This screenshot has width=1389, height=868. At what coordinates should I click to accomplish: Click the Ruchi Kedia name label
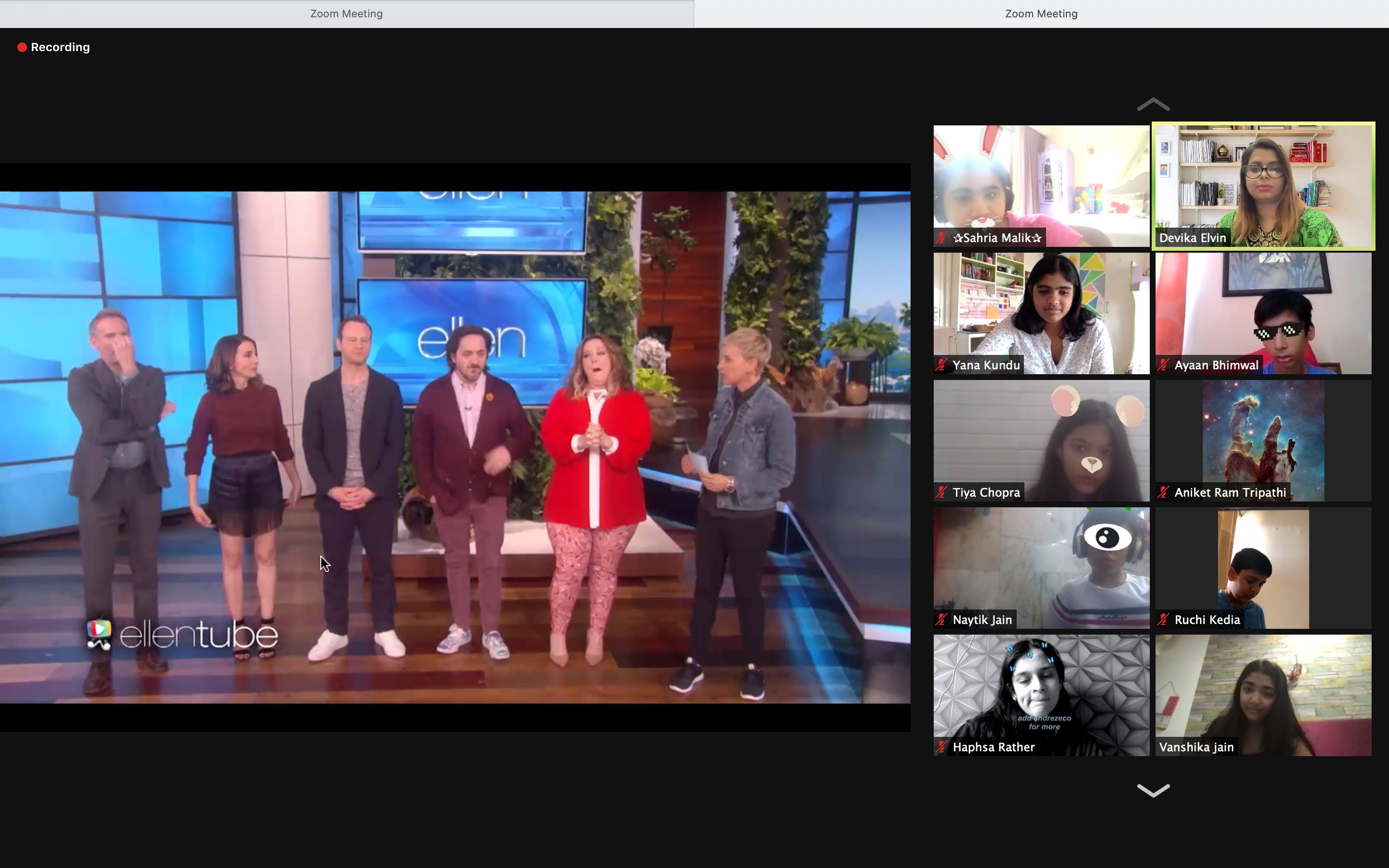(x=1207, y=620)
